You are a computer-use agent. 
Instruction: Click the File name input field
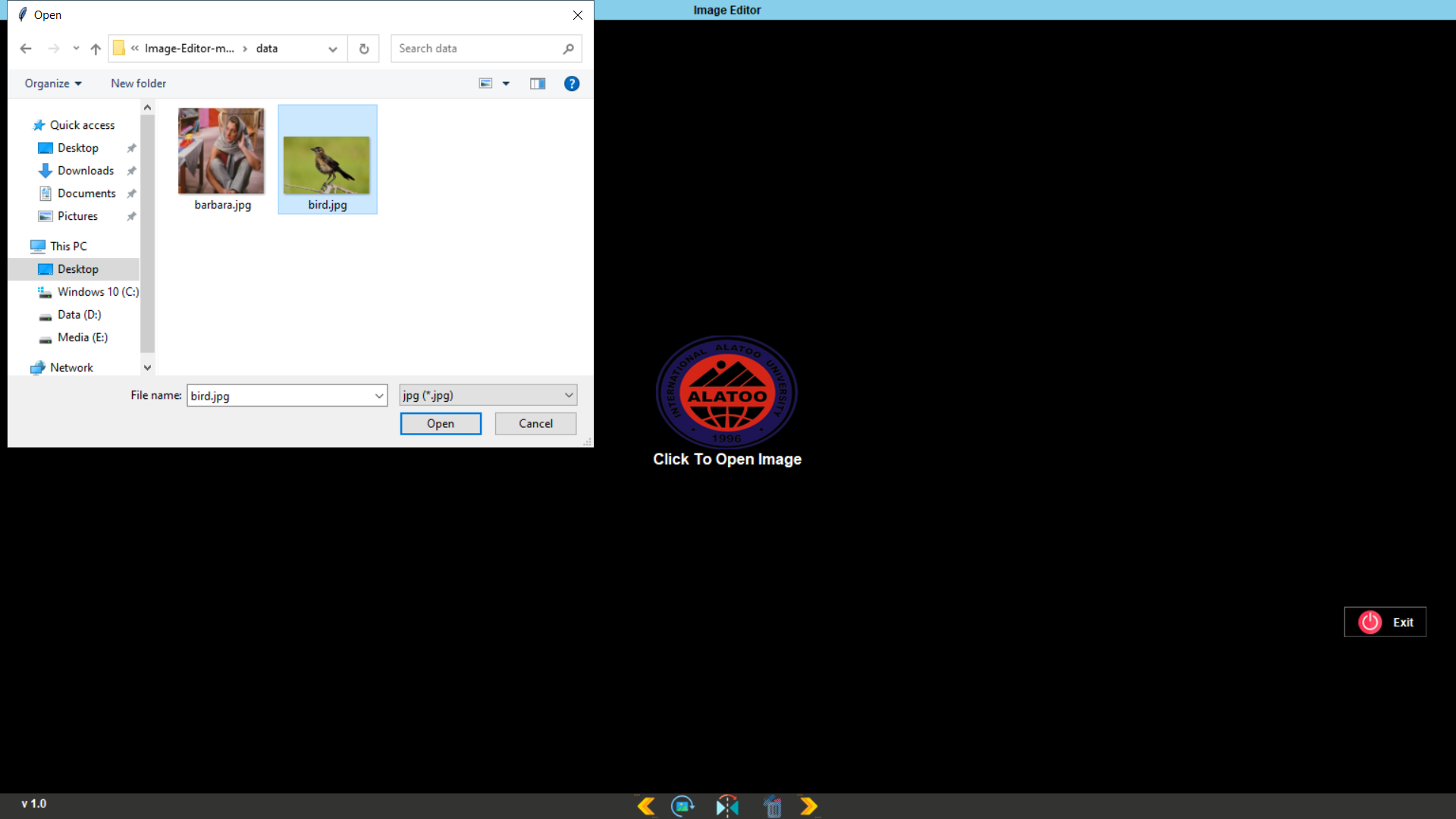click(x=280, y=395)
